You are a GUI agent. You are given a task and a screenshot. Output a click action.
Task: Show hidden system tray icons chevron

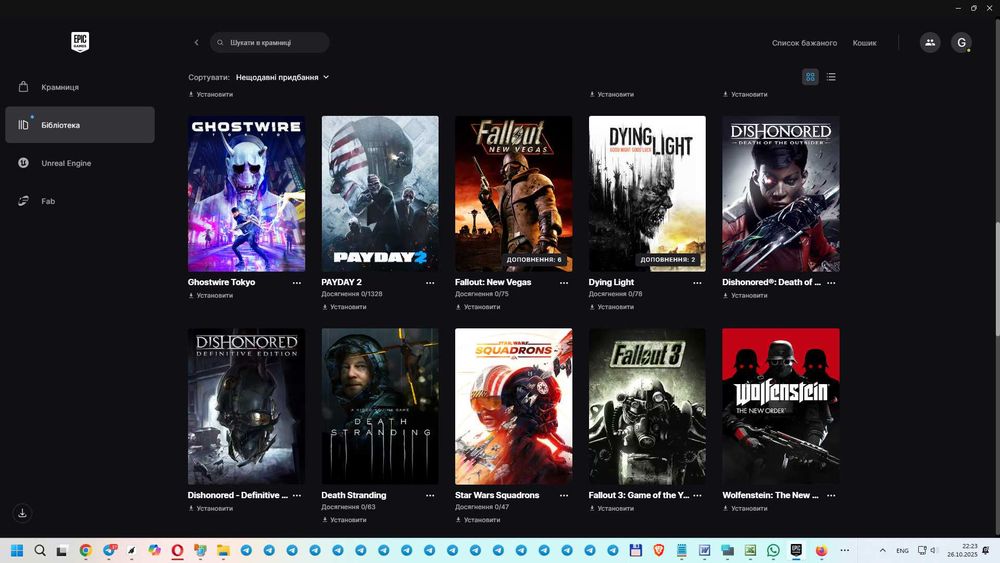[883, 550]
